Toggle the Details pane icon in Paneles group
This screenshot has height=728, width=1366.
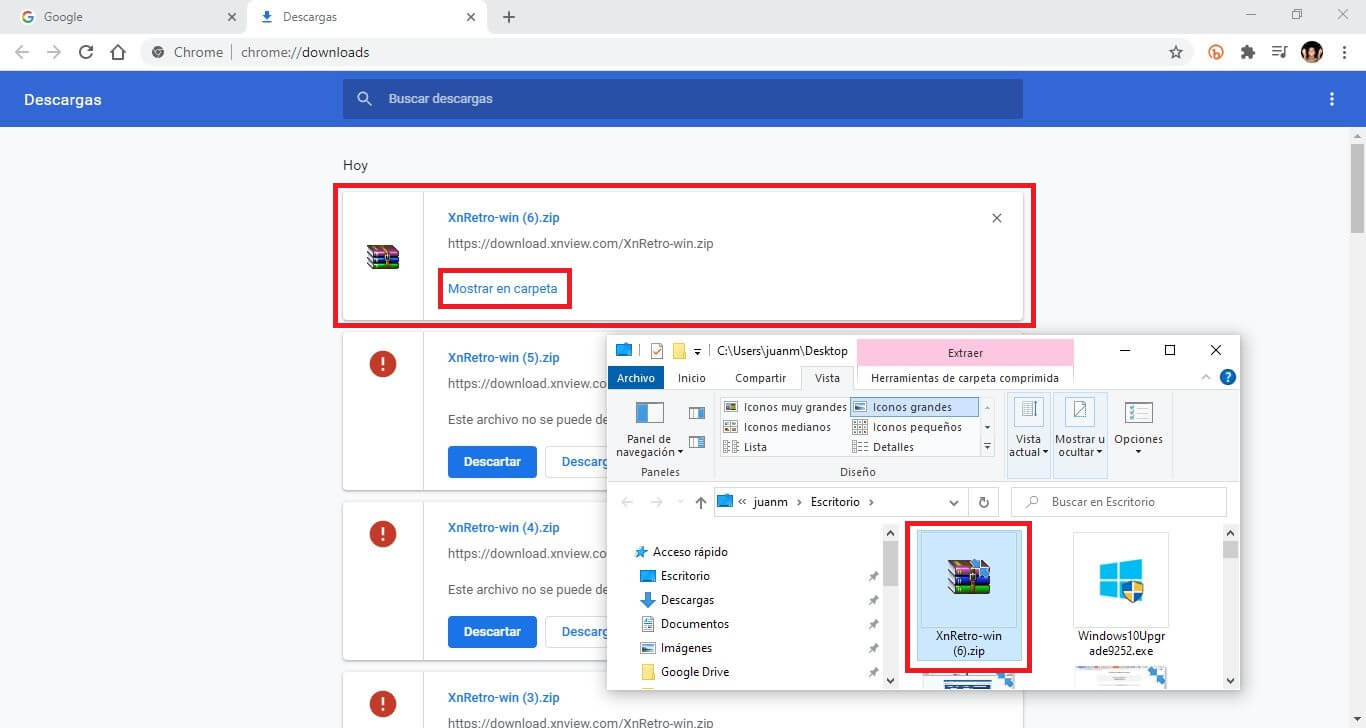pyautogui.click(x=697, y=442)
